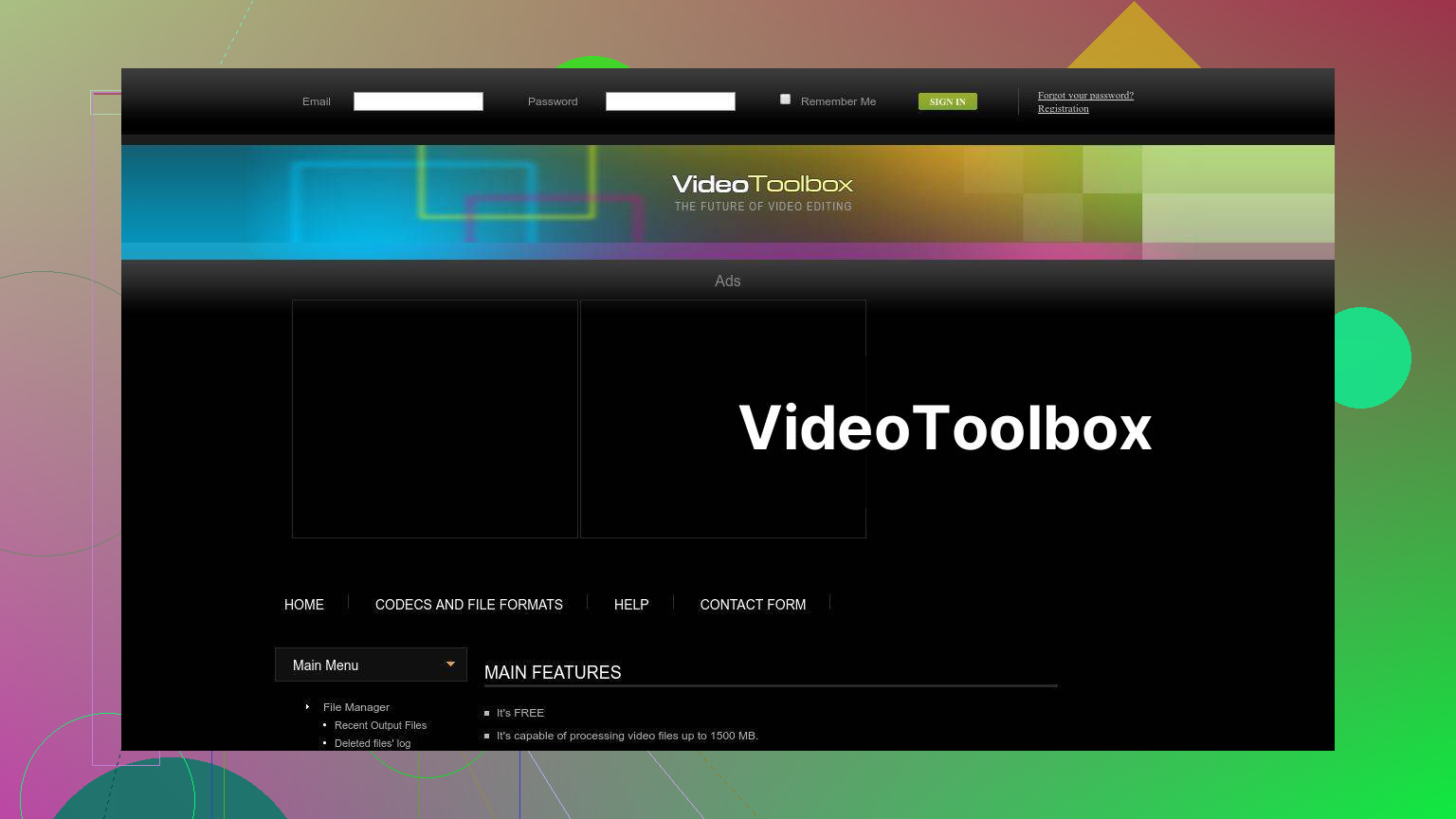This screenshot has width=1456, height=819.
Task: Open the Registration link
Action: tap(1063, 108)
